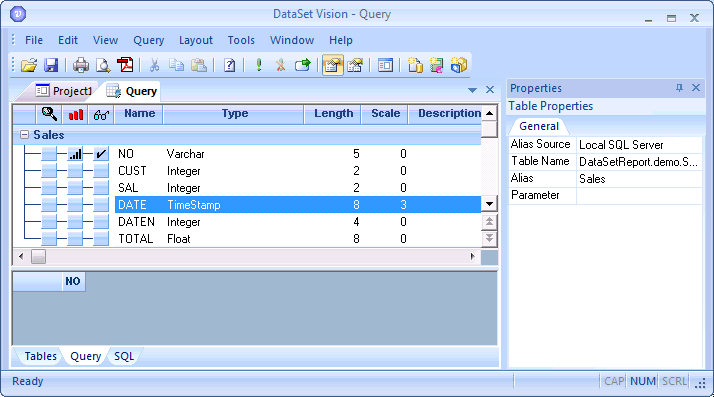Screen dimensions: 714x397
Task: Open print preview from the toolbar
Action: (103, 65)
